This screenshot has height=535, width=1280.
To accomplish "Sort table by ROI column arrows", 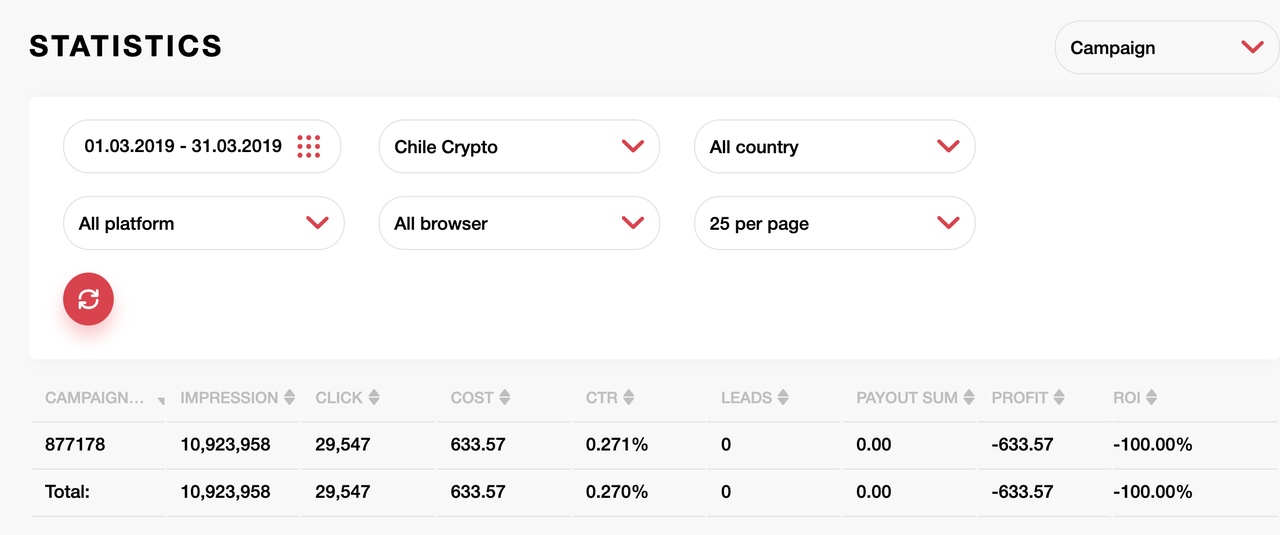I will point(1152,397).
